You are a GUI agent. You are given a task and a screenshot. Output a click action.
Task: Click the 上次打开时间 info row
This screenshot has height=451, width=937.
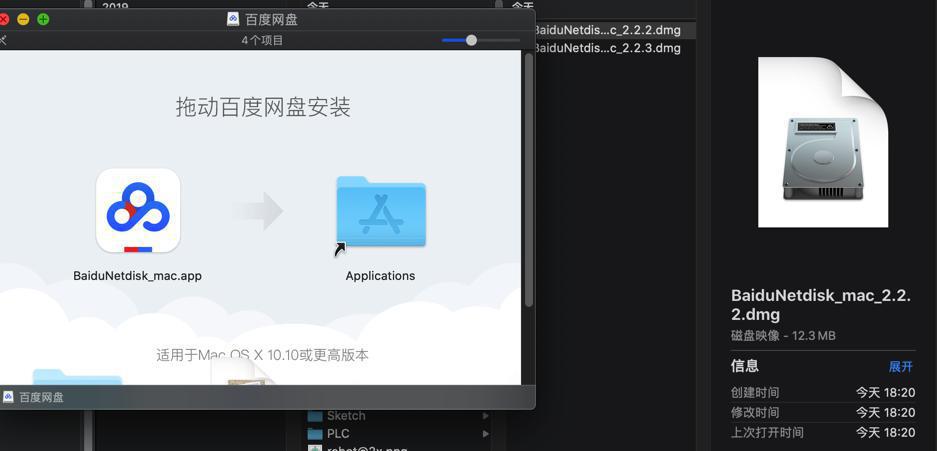click(823, 432)
